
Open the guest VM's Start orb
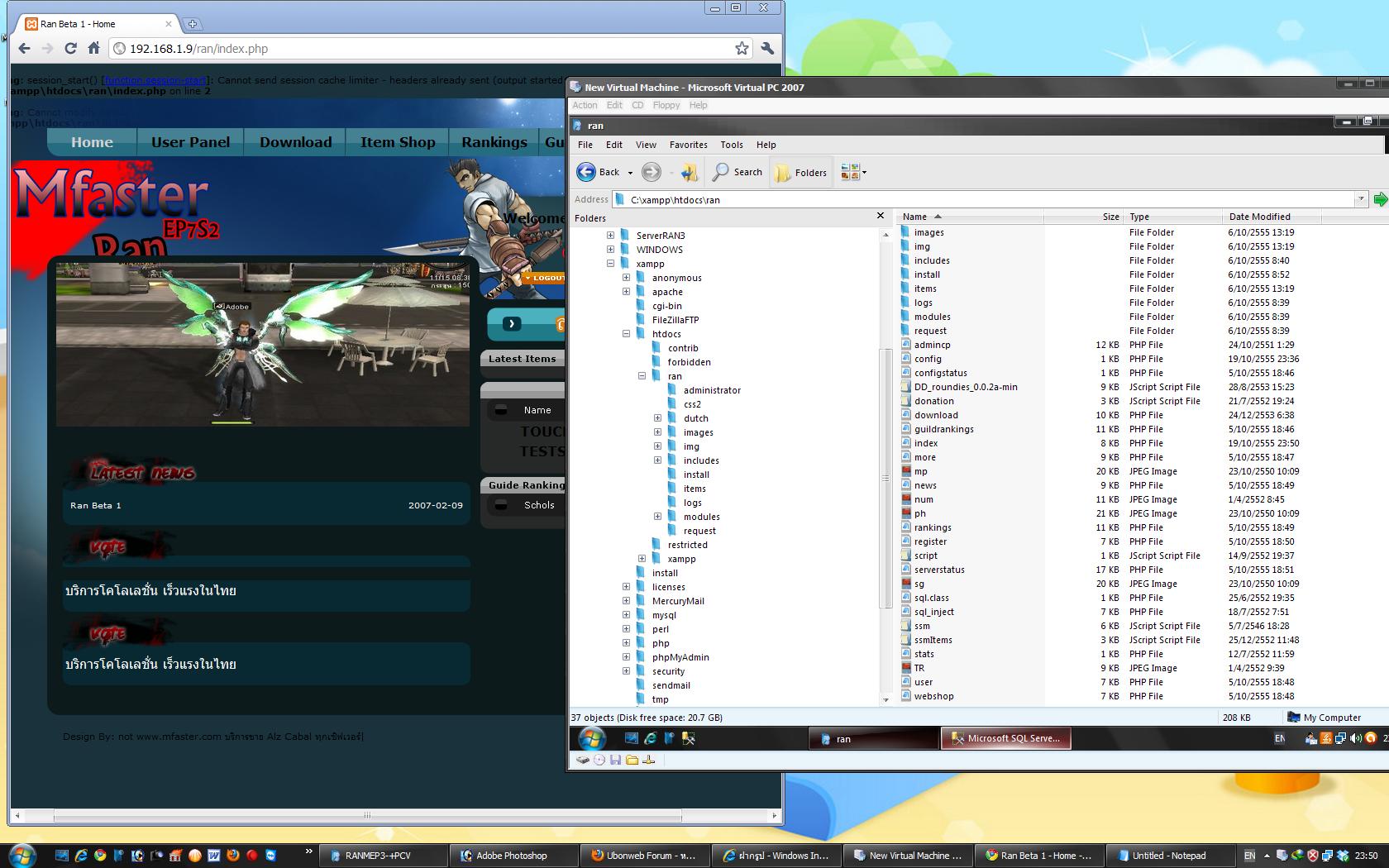point(592,738)
